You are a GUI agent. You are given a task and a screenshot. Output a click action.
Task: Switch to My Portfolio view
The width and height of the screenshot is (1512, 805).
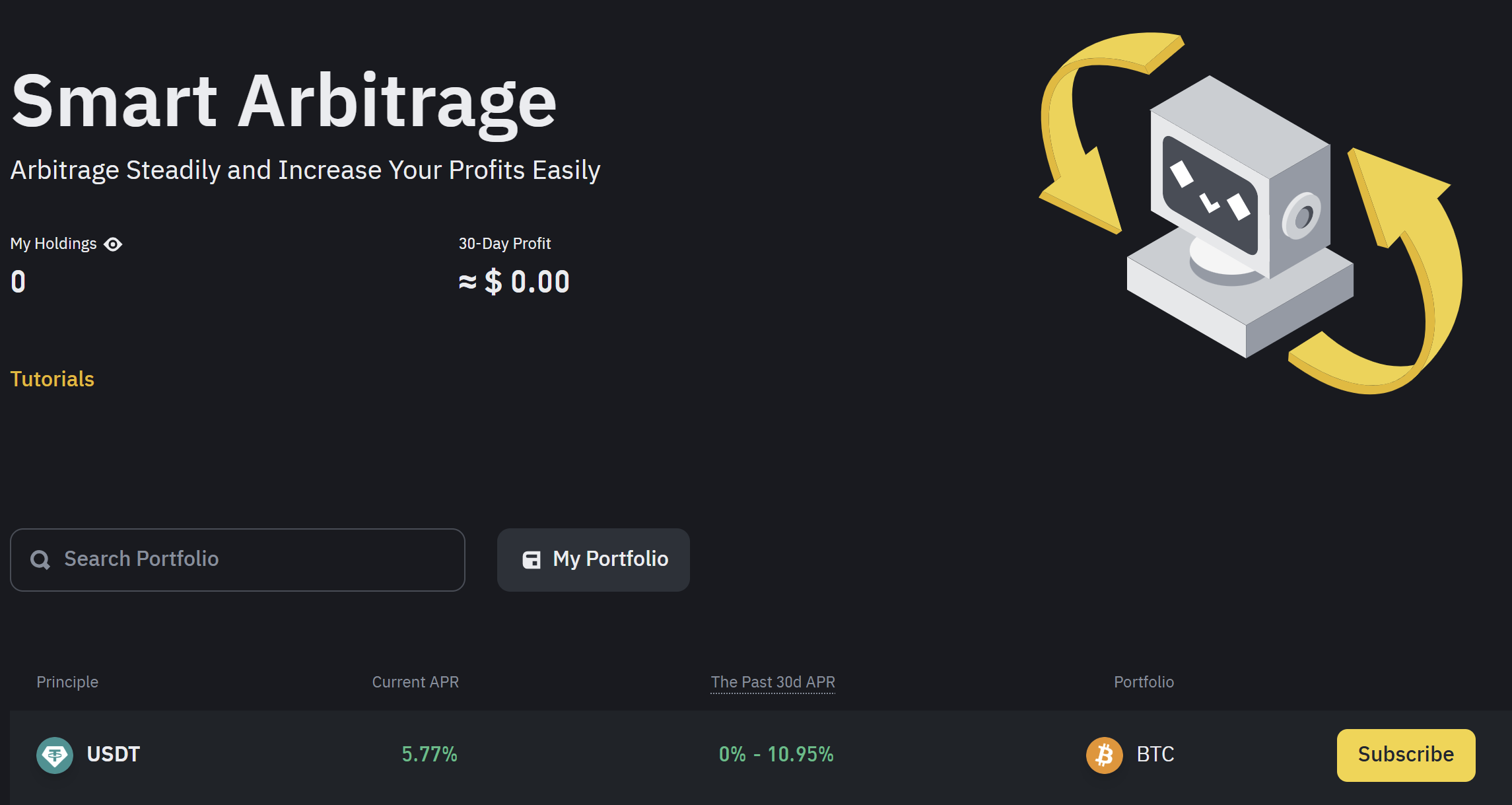tap(593, 559)
